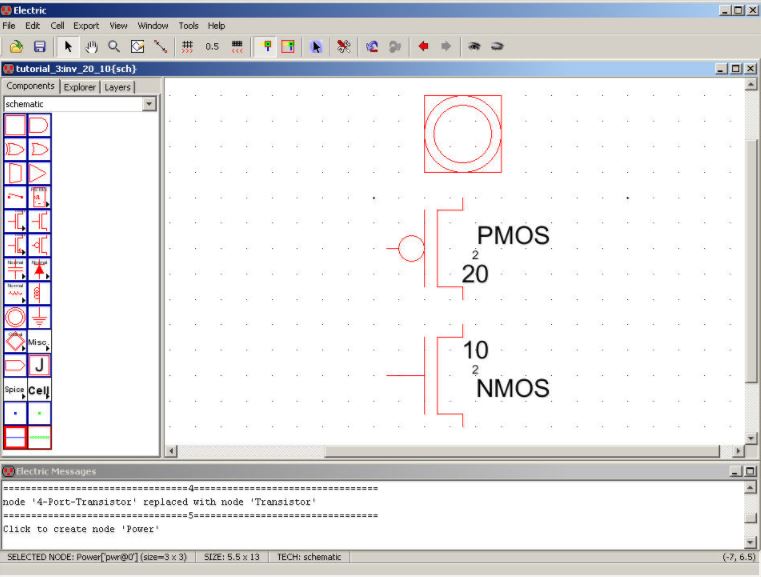The height and width of the screenshot is (577, 761).
Task: Click the Cell palette button
Action: pos(39,390)
